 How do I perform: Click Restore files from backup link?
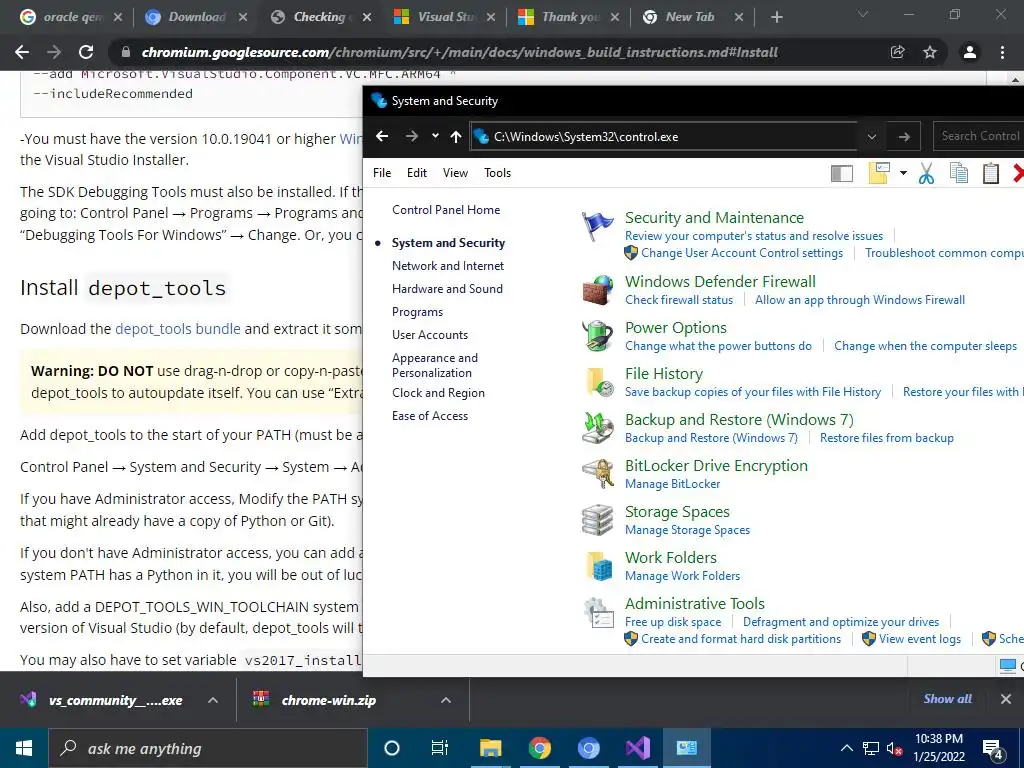tap(886, 438)
